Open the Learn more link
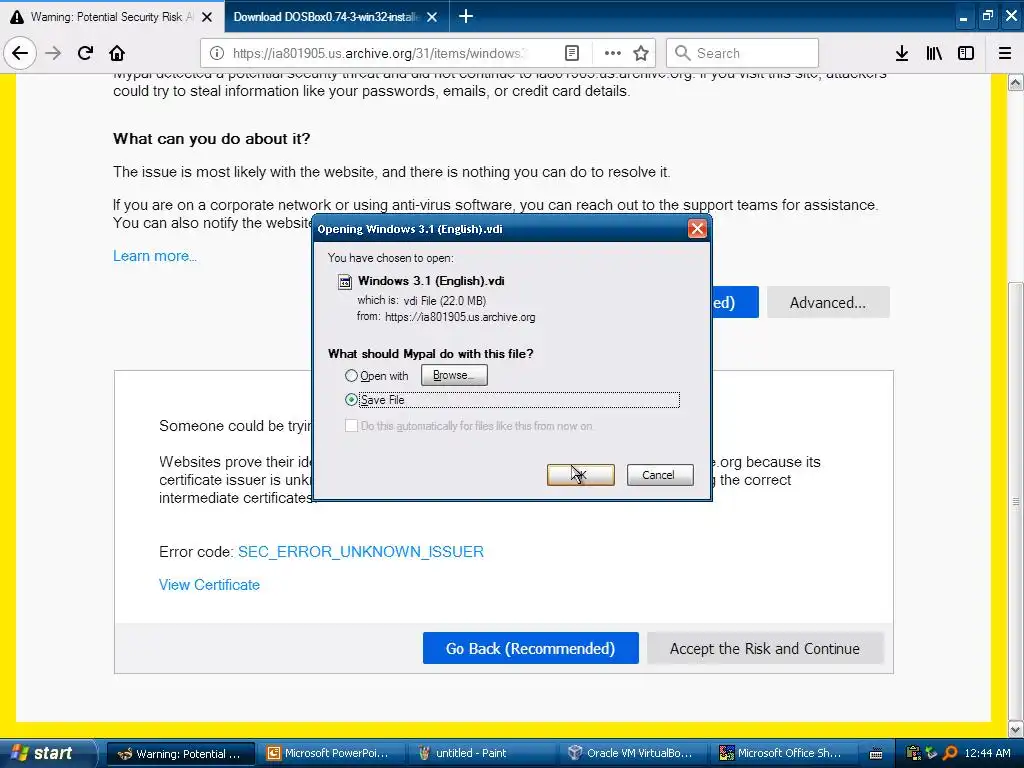 click(x=155, y=256)
